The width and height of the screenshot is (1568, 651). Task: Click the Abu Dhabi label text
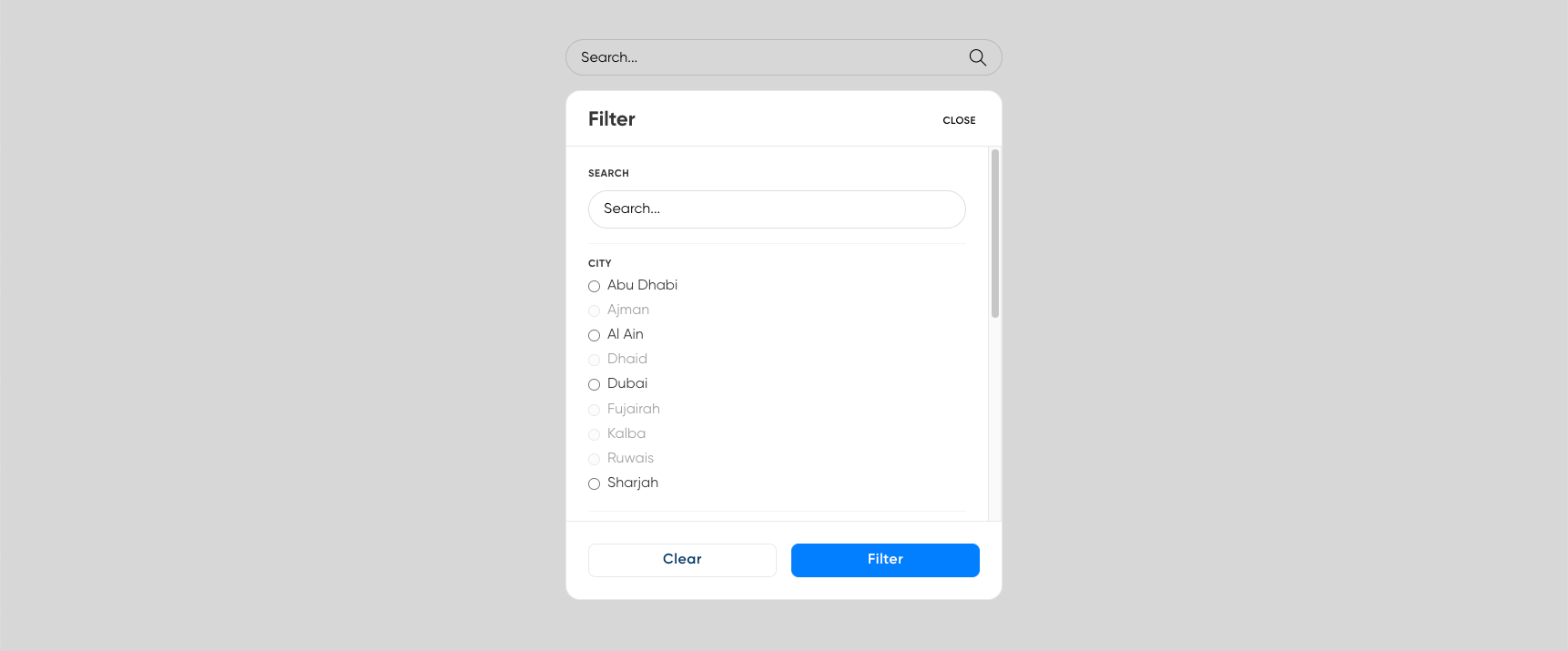642,285
